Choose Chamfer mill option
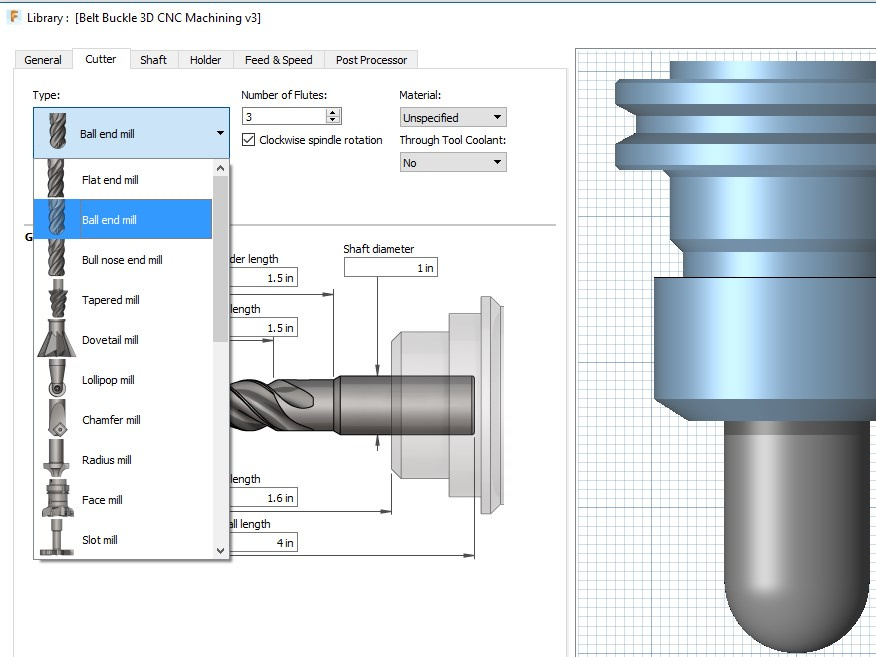Viewport: 876px width, 657px height. tap(123, 420)
